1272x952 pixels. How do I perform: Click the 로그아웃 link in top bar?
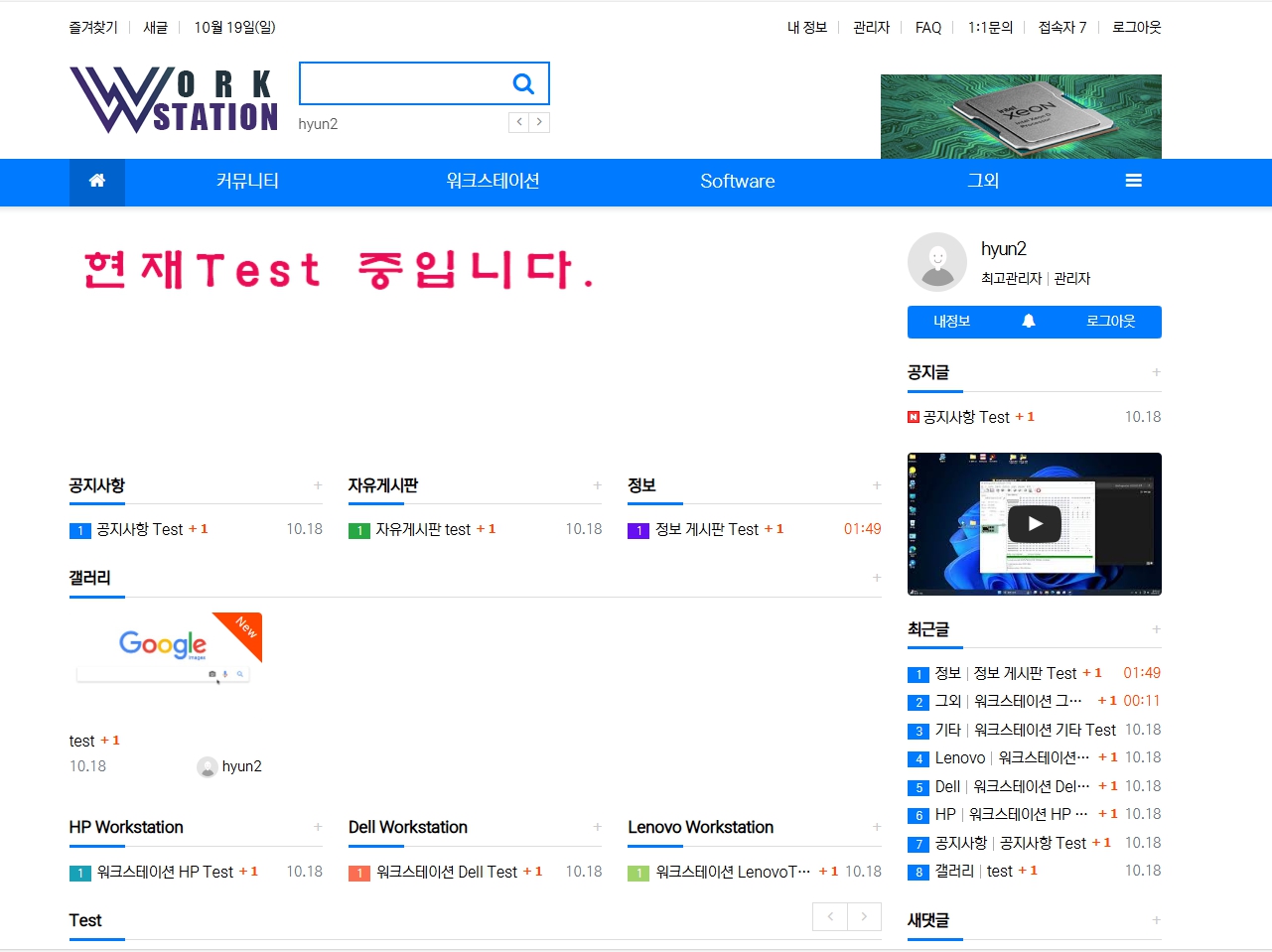coord(1136,28)
